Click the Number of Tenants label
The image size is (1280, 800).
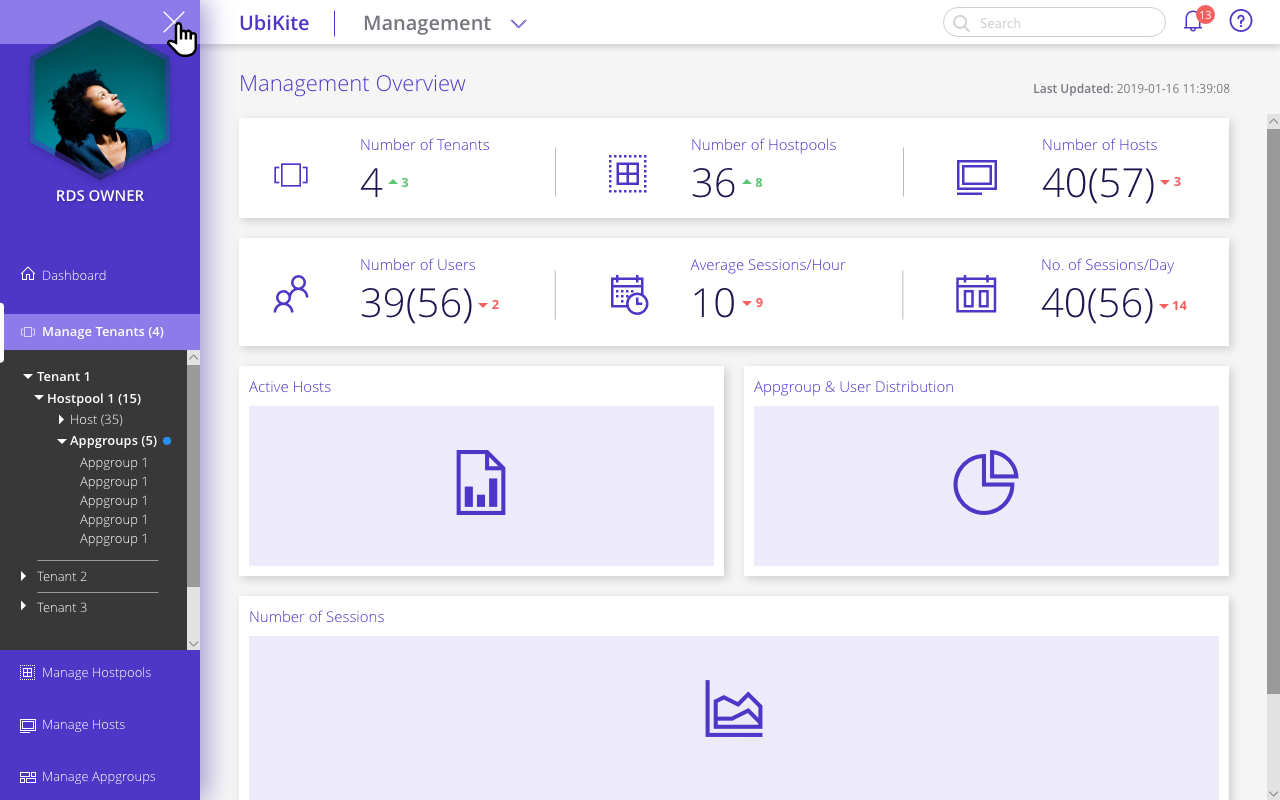425,145
